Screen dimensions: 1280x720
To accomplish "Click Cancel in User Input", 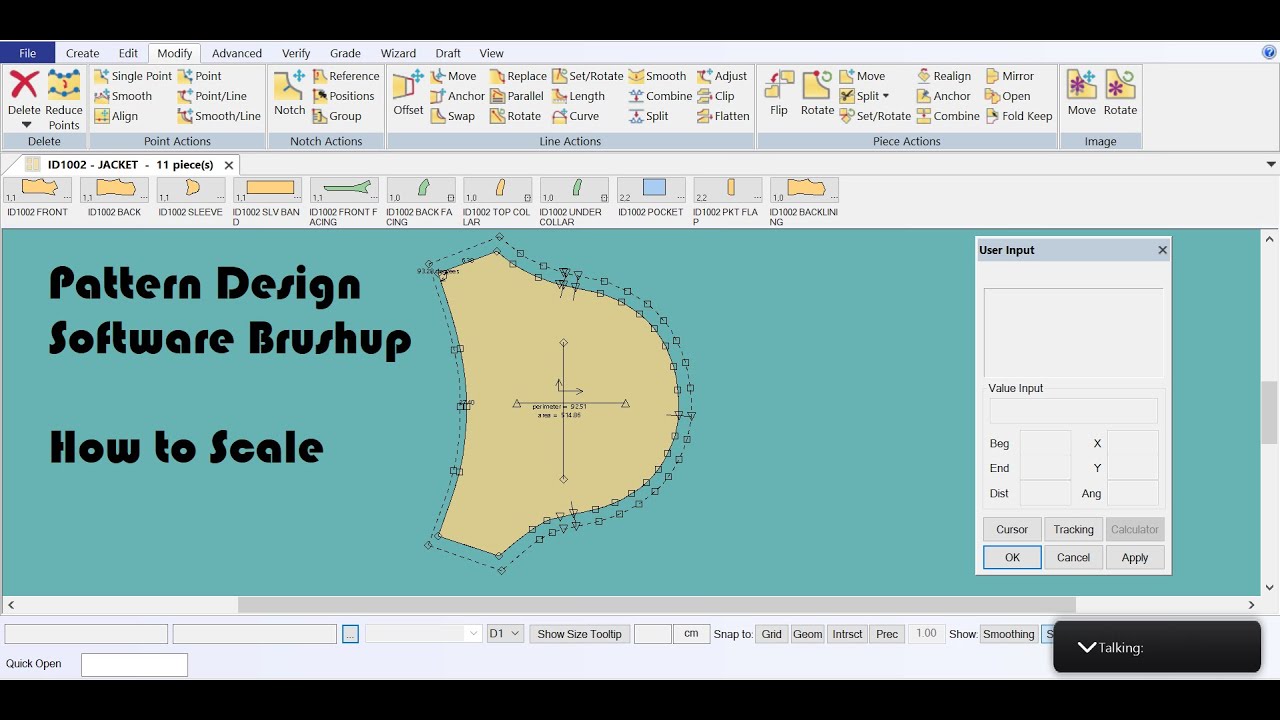I will click(1073, 558).
